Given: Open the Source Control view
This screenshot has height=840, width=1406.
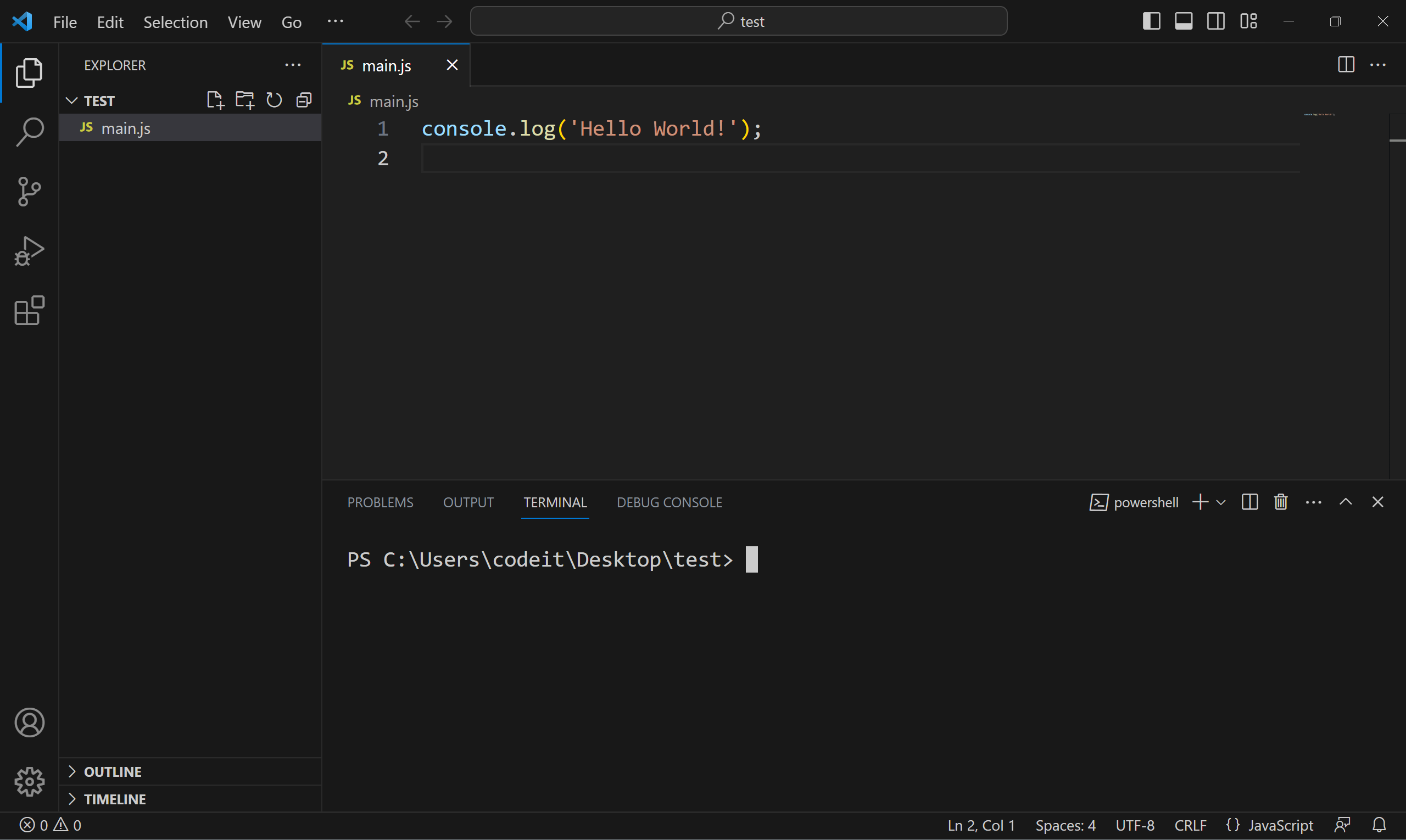Looking at the screenshot, I should click(29, 191).
